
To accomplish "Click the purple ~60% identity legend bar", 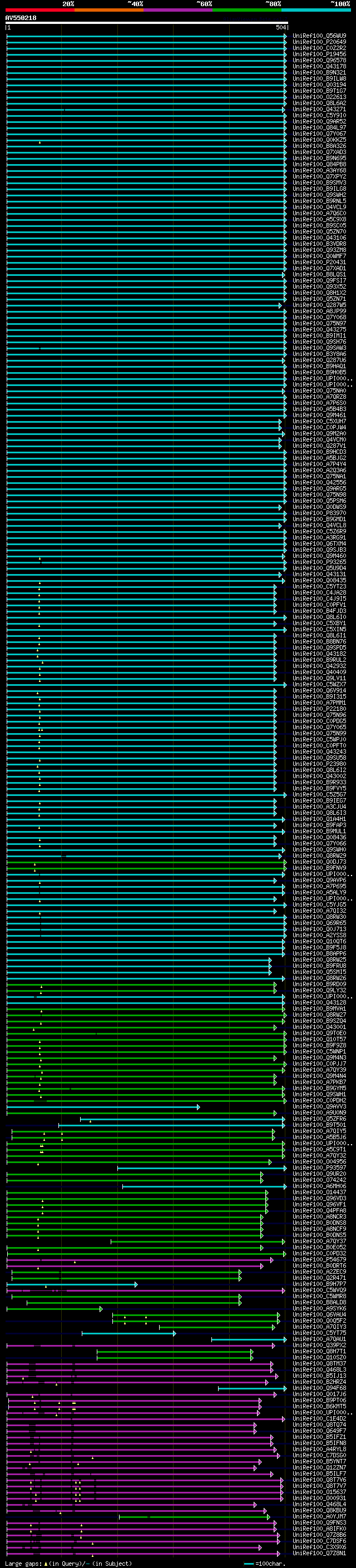I will [x=179, y=10].
